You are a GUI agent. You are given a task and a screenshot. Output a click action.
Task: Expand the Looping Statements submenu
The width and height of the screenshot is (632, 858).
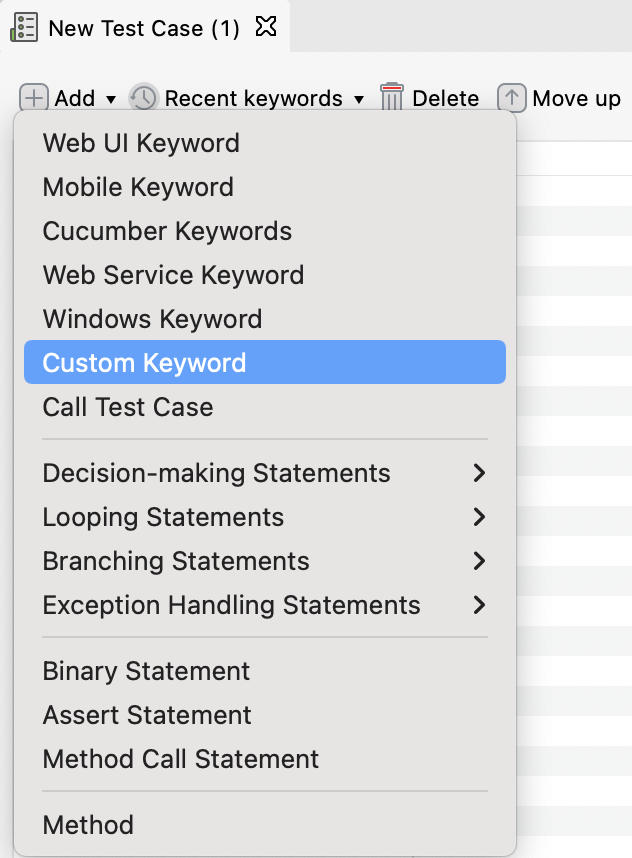(162, 517)
